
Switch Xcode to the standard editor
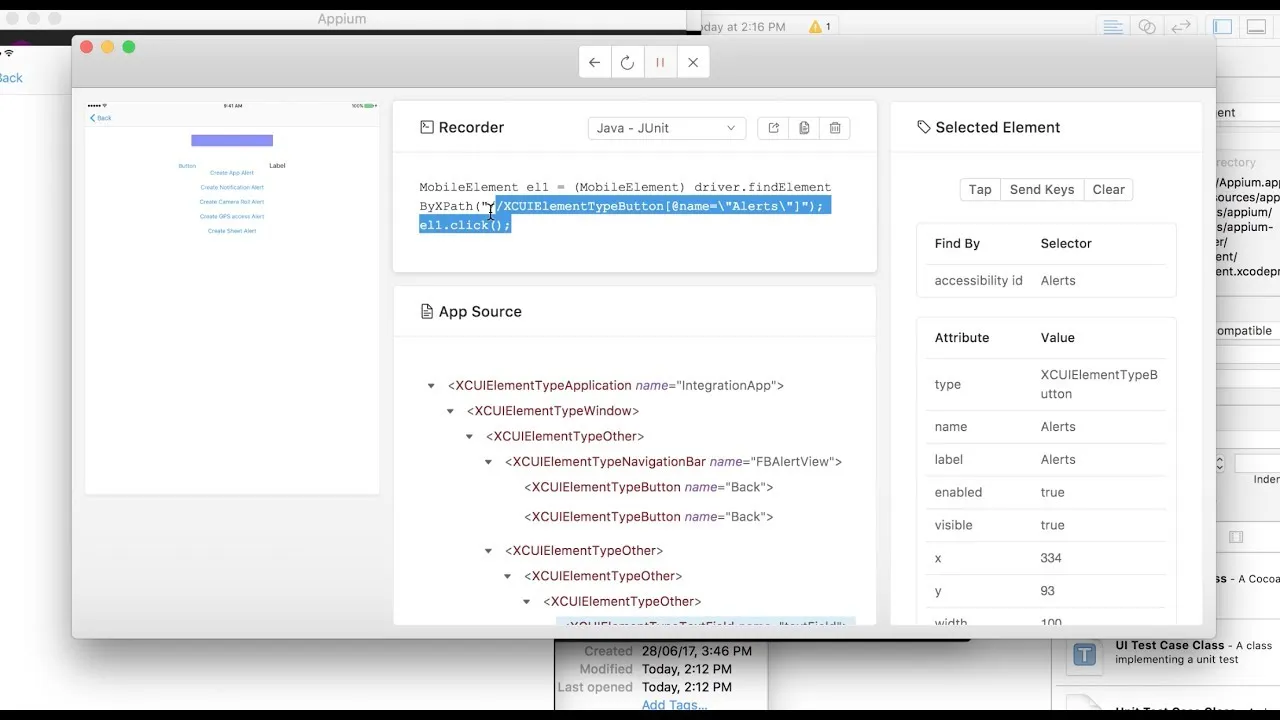[x=1113, y=27]
